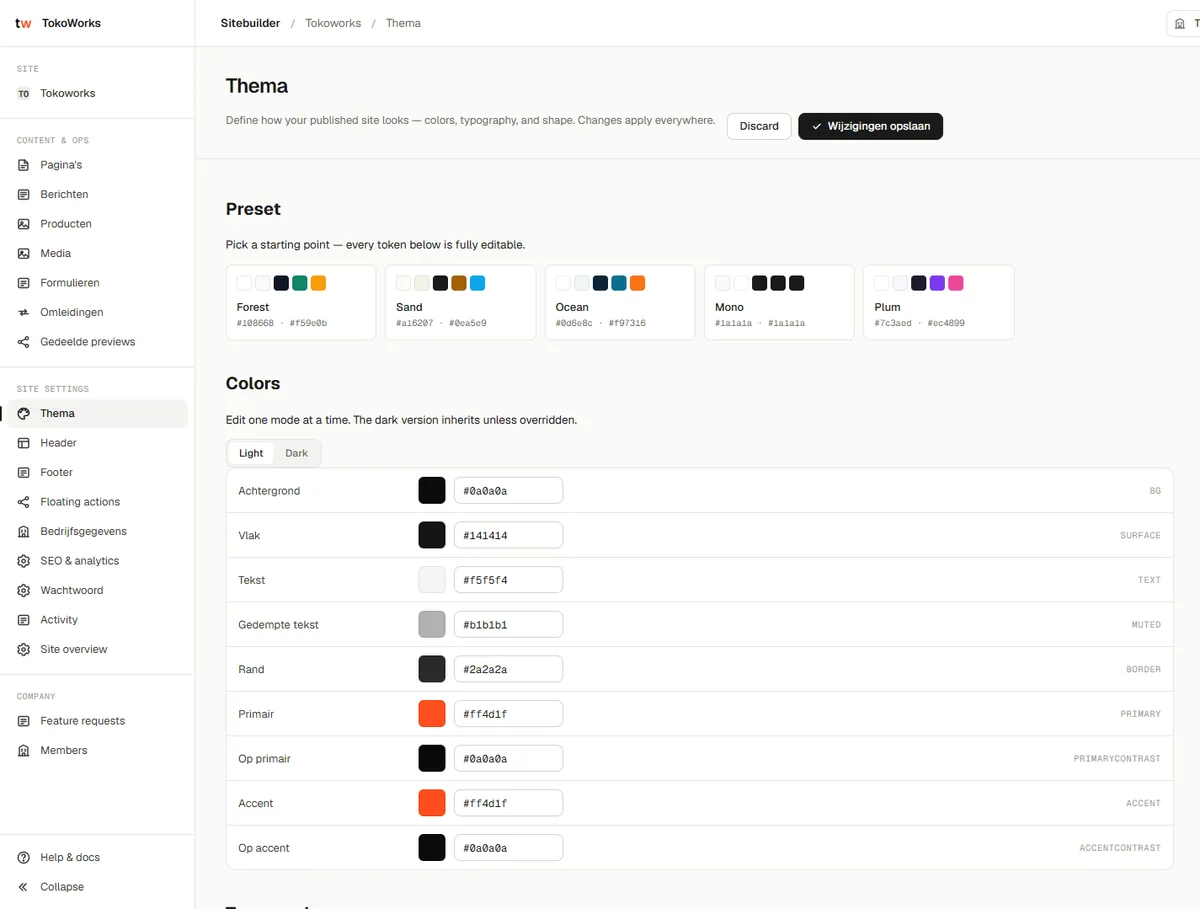Navigate to Sitebuilder breadcrumb
This screenshot has width=1200, height=909.
[250, 23]
